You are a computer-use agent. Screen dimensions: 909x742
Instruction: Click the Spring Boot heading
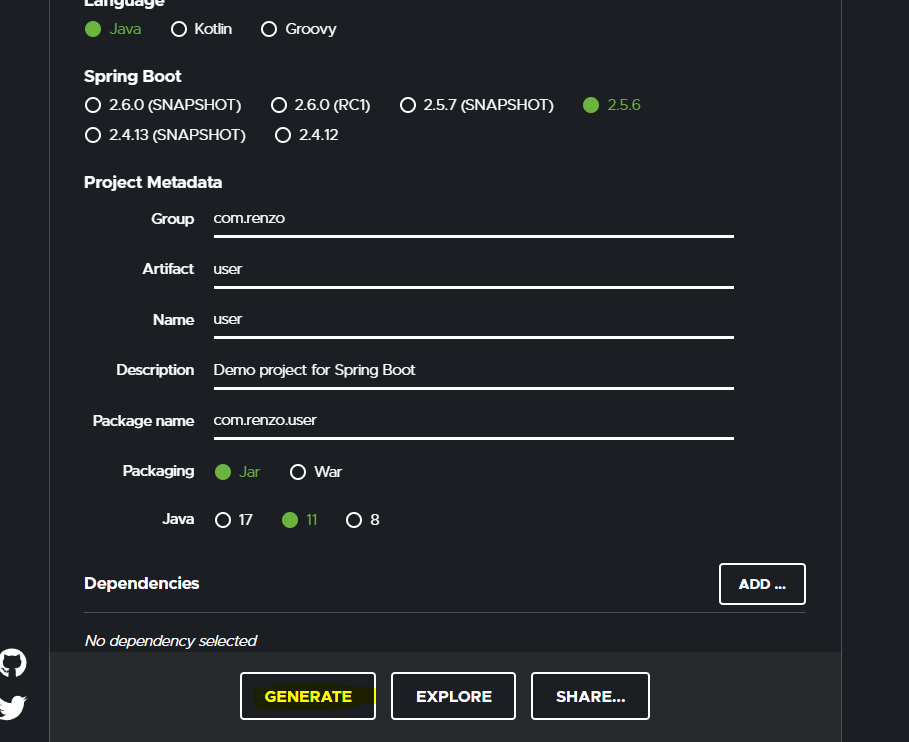pyautogui.click(x=133, y=77)
